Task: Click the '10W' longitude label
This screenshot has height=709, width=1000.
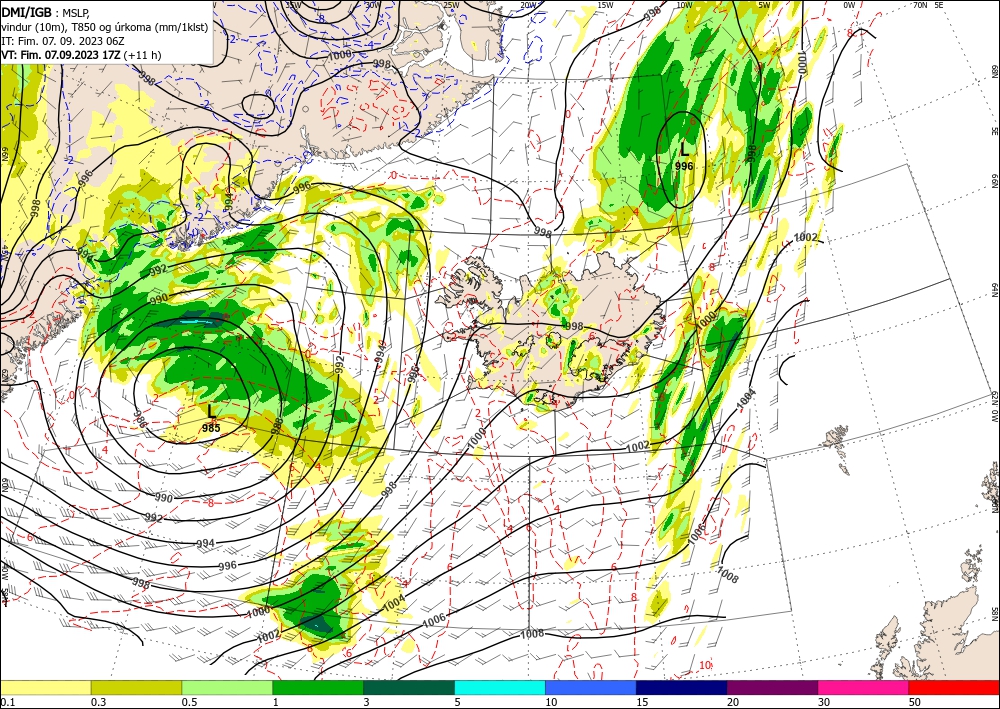Action: click(684, 5)
